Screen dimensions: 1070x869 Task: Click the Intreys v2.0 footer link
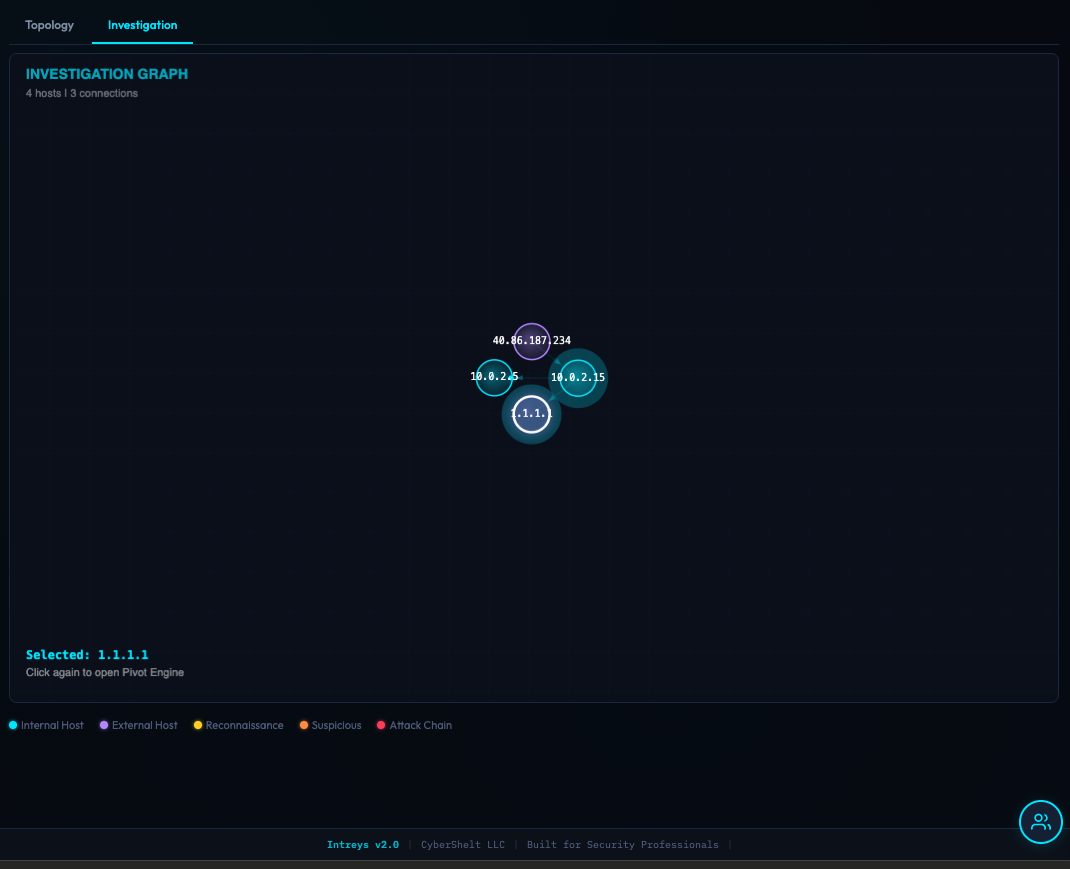coord(363,844)
